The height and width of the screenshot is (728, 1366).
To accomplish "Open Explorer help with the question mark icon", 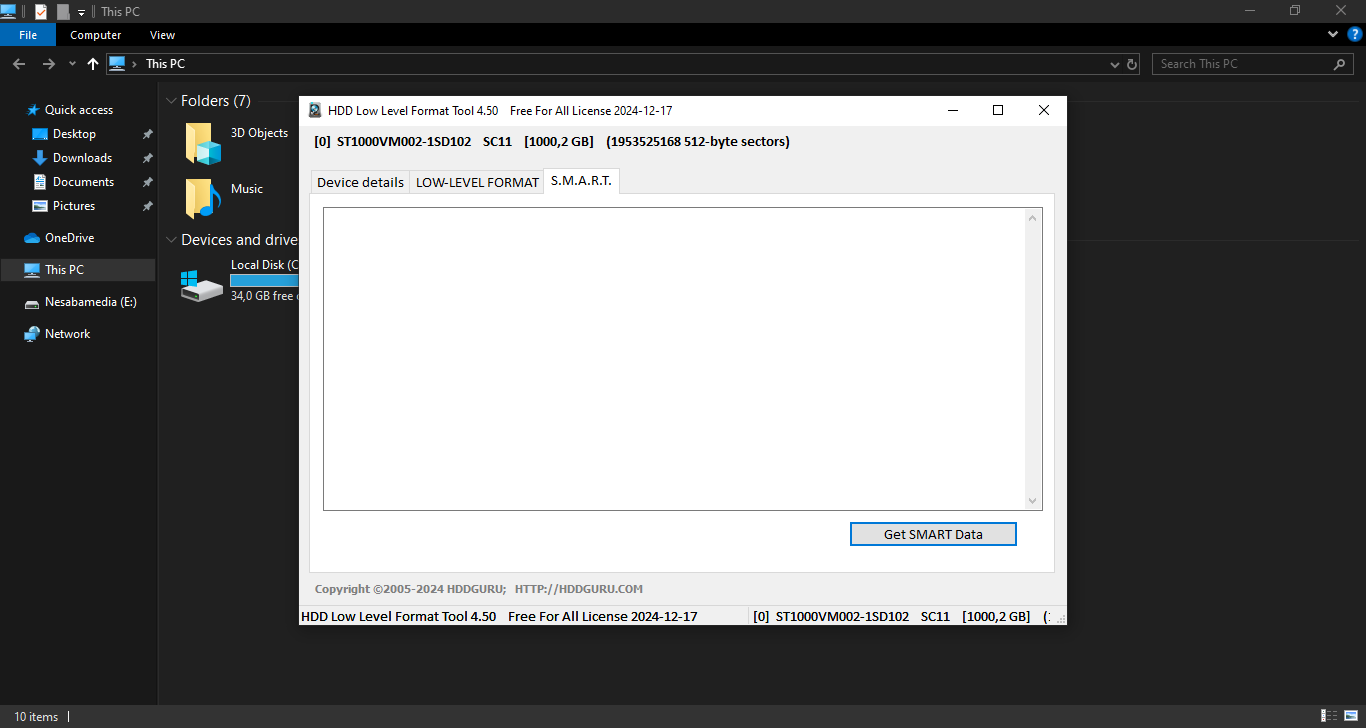I will click(1355, 34).
